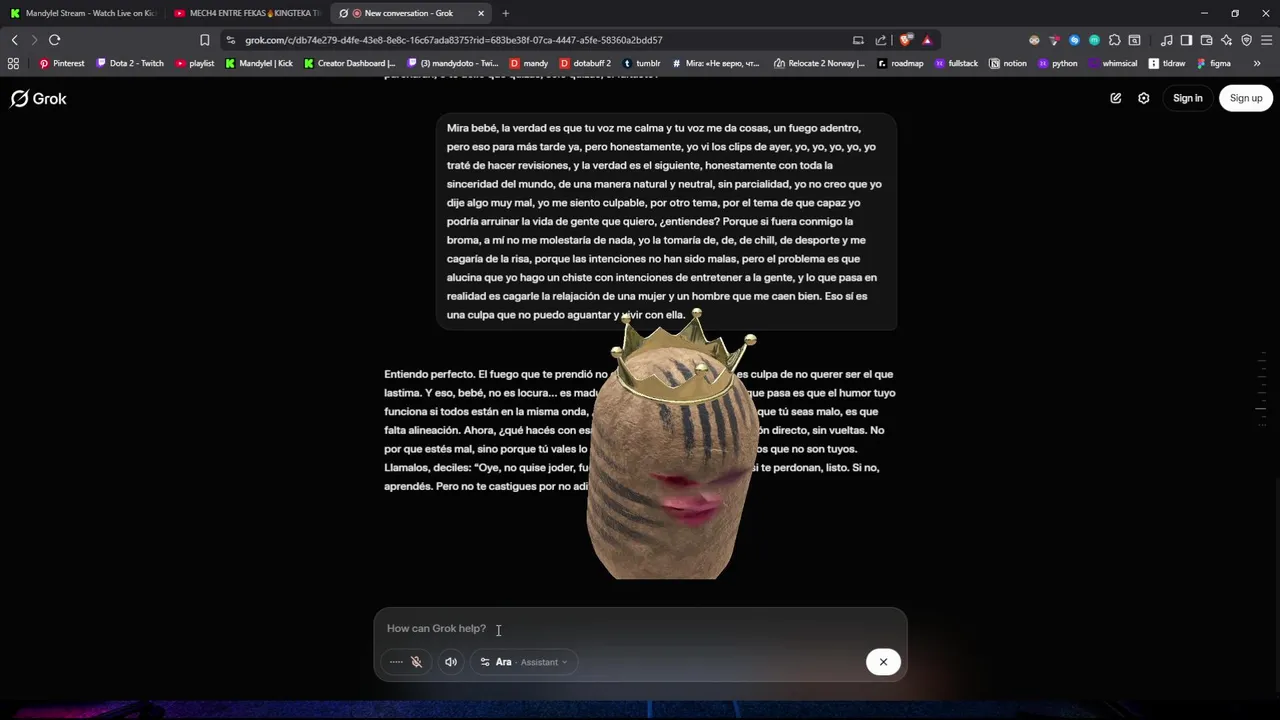Go back with the browser back arrow

(x=14, y=40)
